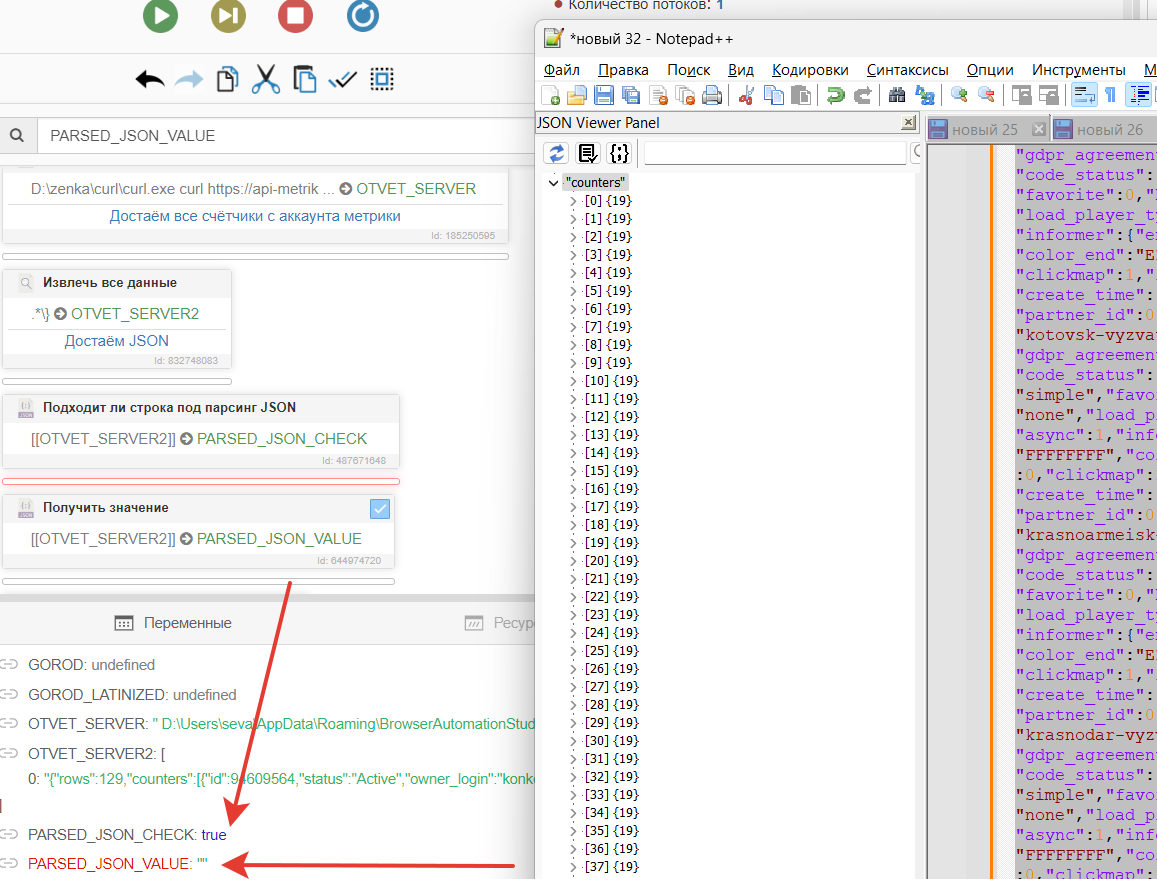Toggle show all characters pilcrow icon

1110,96
